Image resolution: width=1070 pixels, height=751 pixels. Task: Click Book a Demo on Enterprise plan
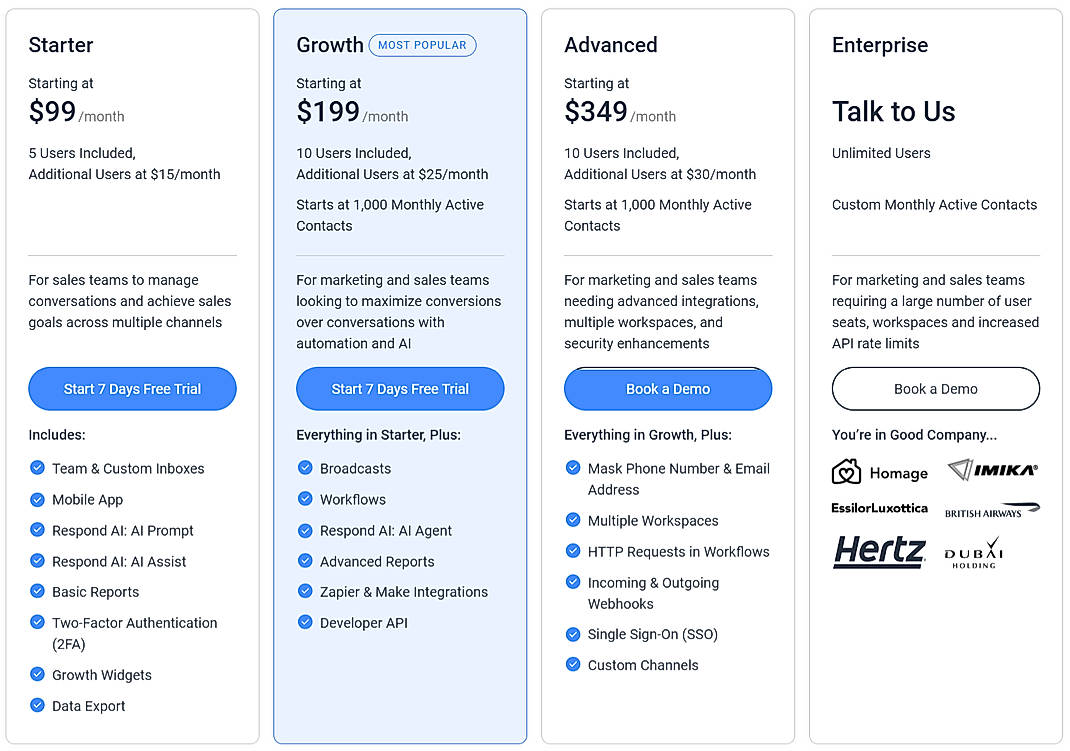click(935, 389)
